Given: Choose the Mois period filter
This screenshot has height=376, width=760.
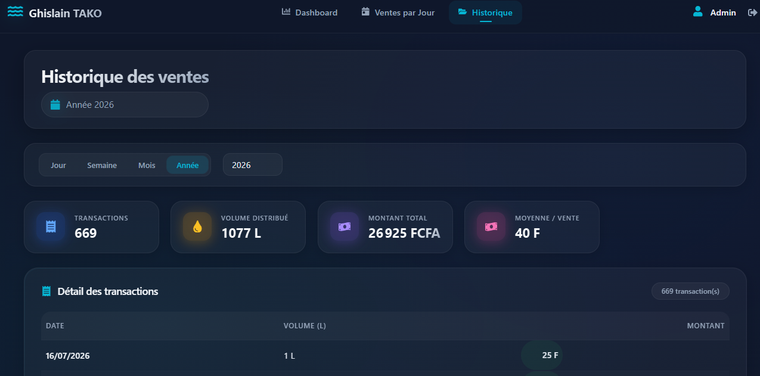Looking at the screenshot, I should pyautogui.click(x=147, y=165).
